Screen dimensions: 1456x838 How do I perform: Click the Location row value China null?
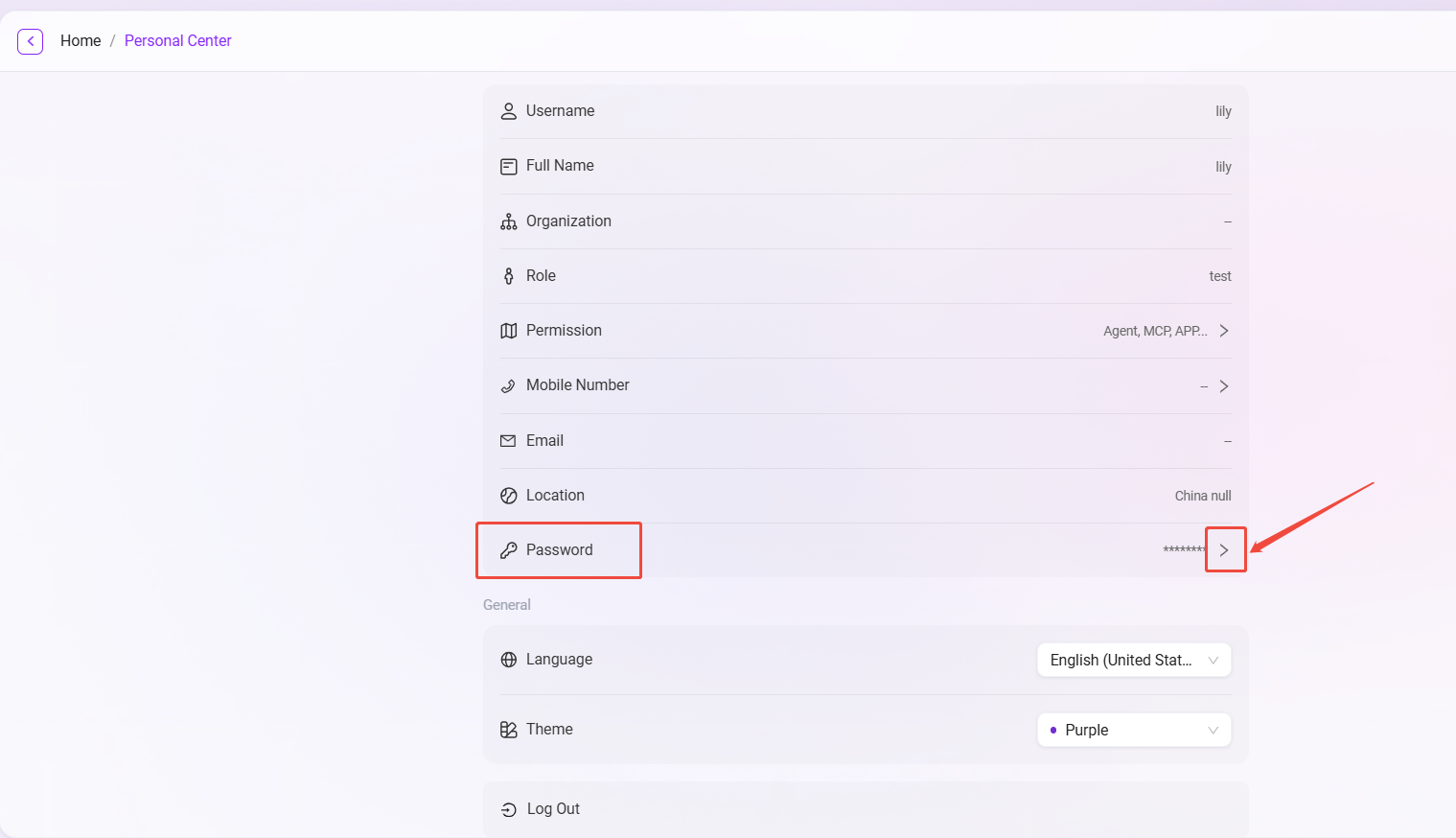[1202, 496]
